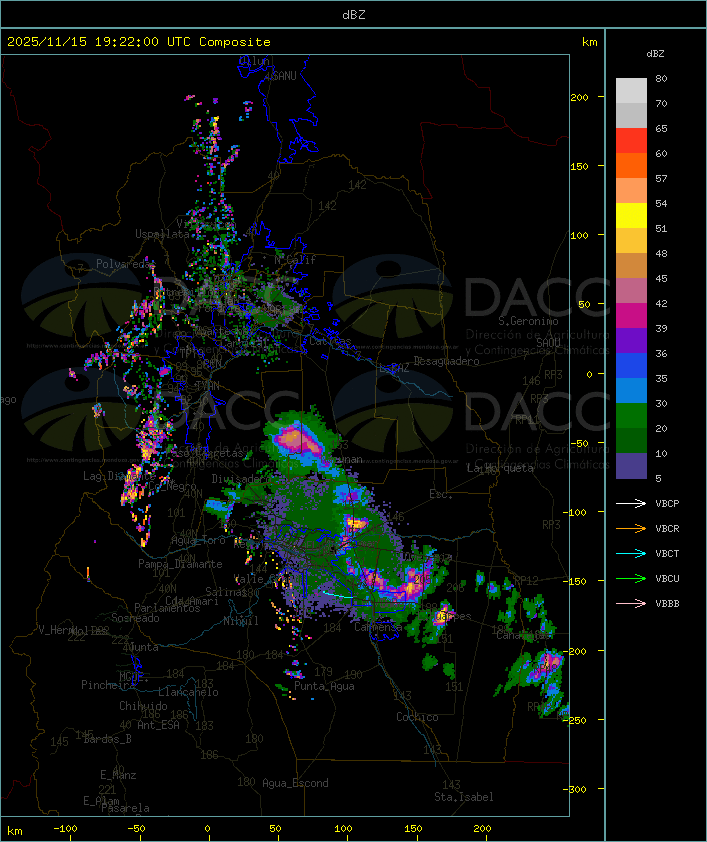
Task: Click the 'S.Geronimo' place label
Action: pos(528,321)
